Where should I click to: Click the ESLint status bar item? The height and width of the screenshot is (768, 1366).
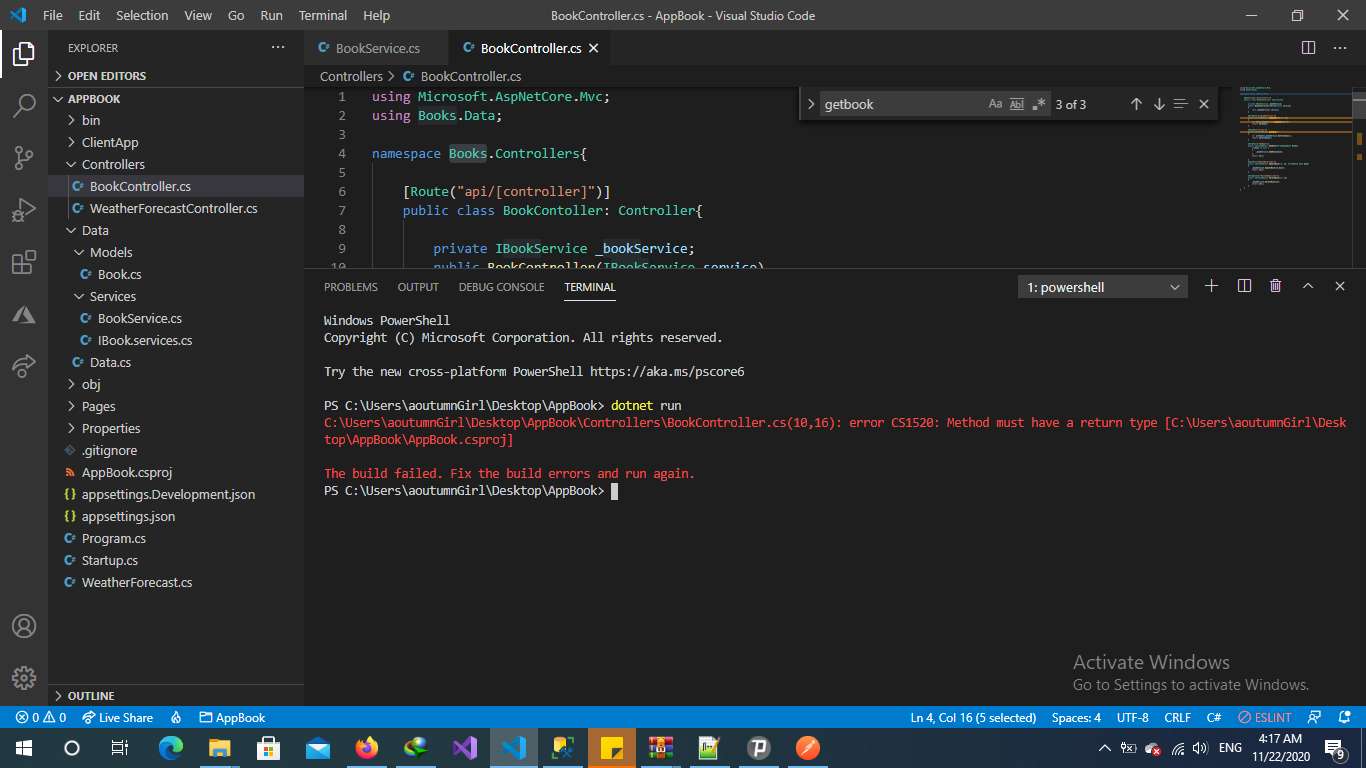(x=1263, y=717)
